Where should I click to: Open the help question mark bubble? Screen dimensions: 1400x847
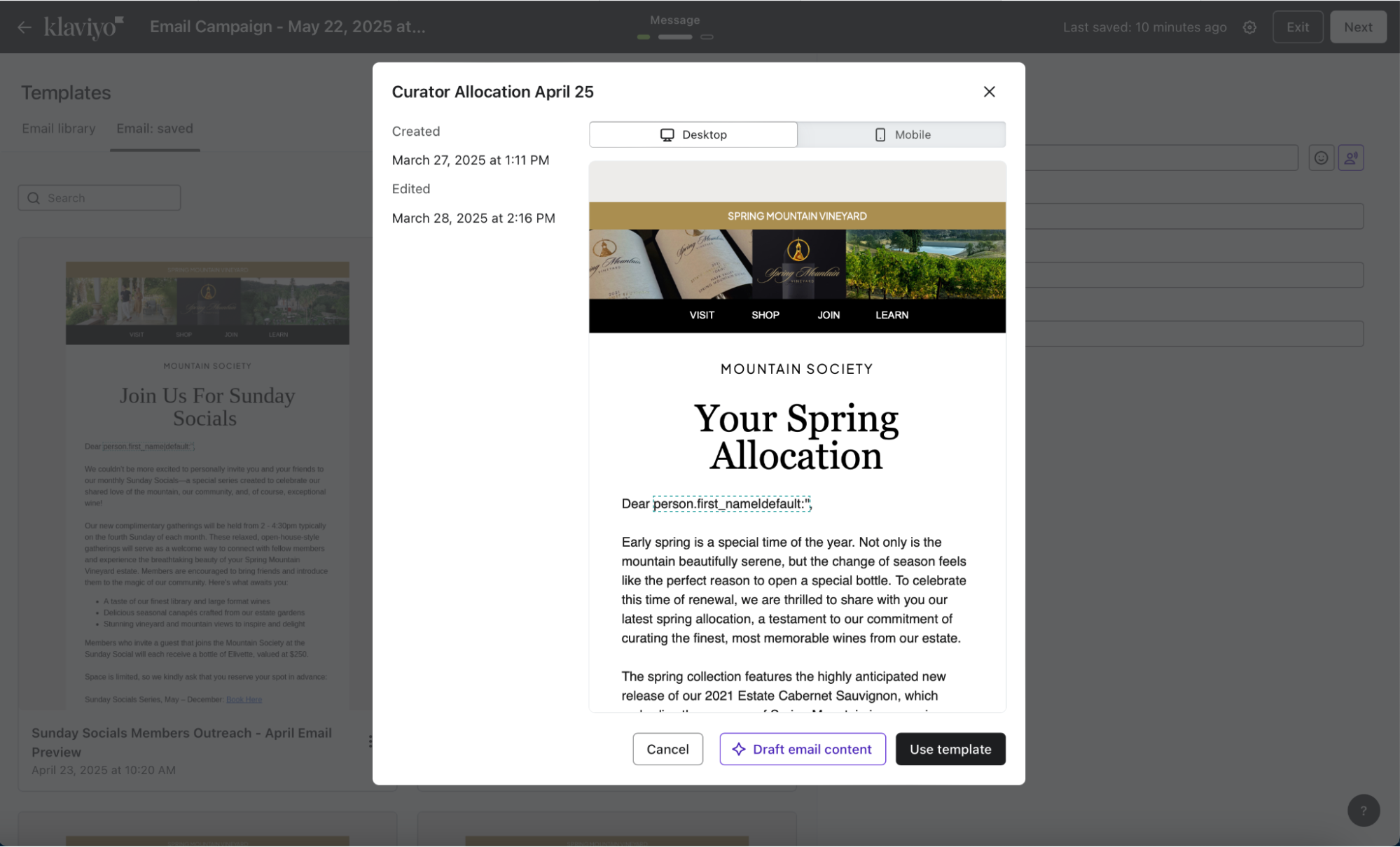click(x=1363, y=811)
